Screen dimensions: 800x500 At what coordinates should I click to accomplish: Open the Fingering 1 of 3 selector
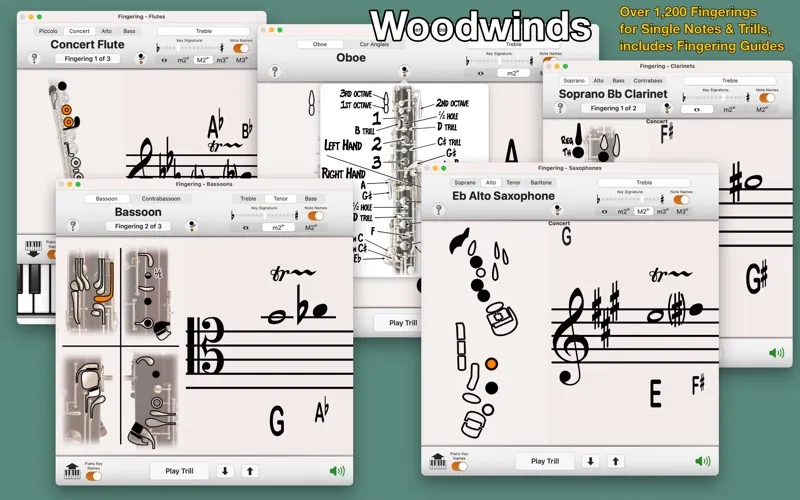[87, 59]
